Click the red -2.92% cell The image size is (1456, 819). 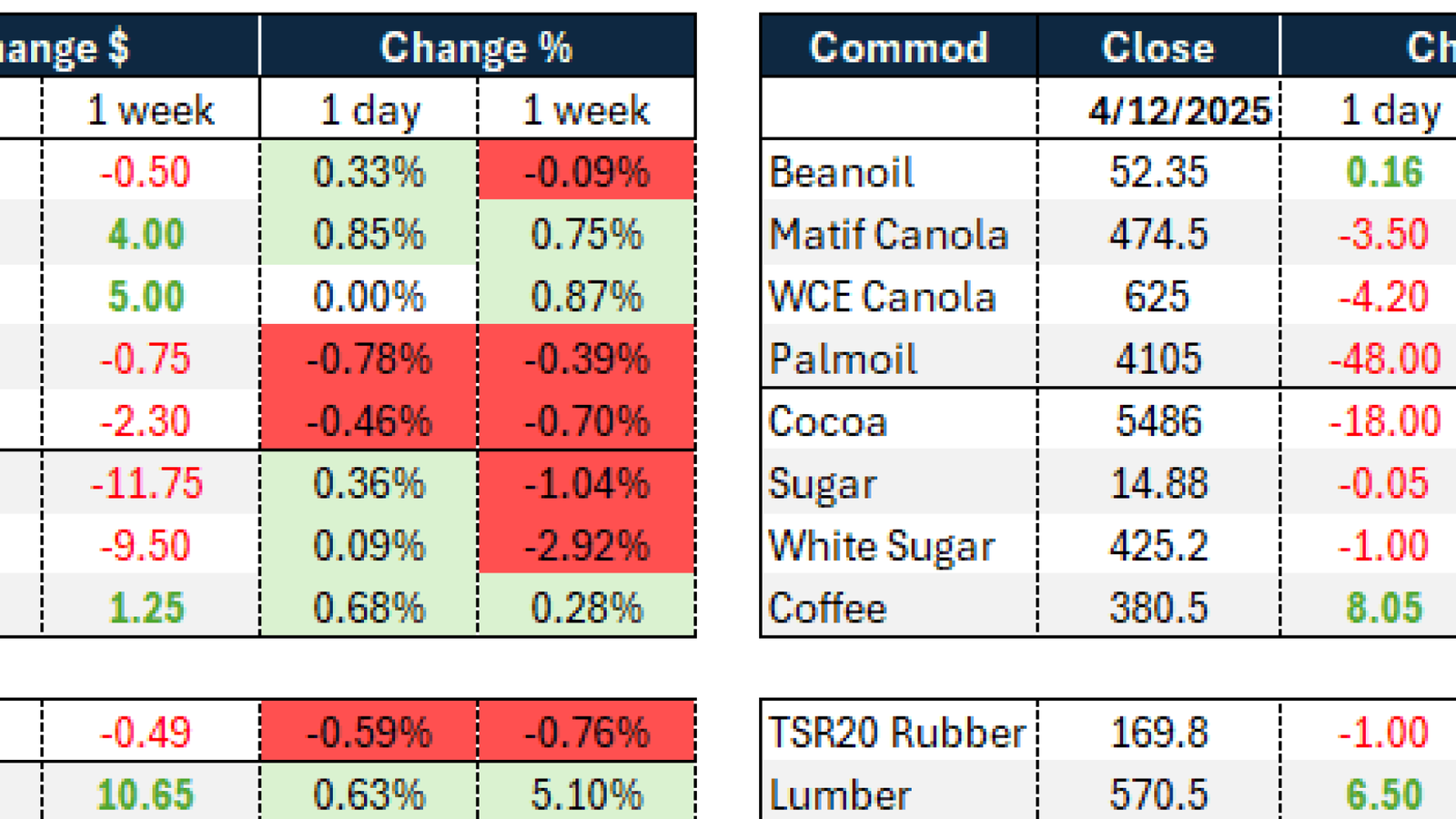point(587,546)
